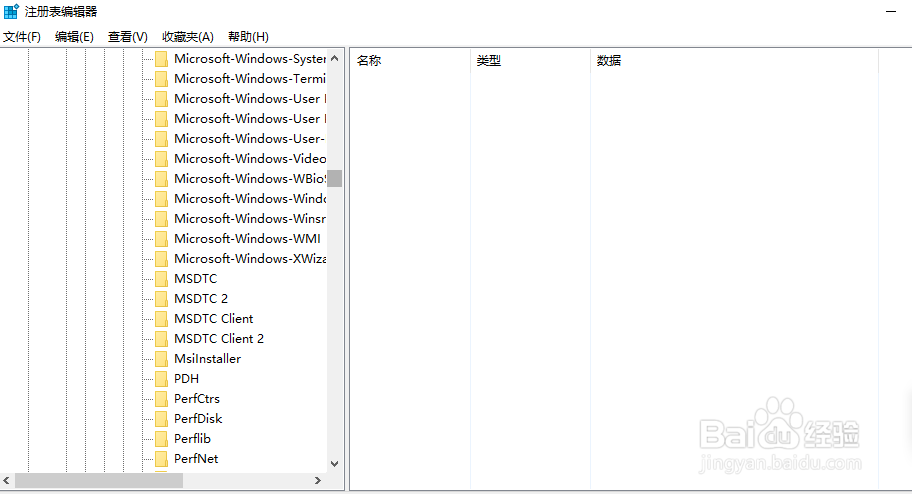912x494 pixels.
Task: Select the Microsoft-Windows-User- key
Action: [250, 138]
